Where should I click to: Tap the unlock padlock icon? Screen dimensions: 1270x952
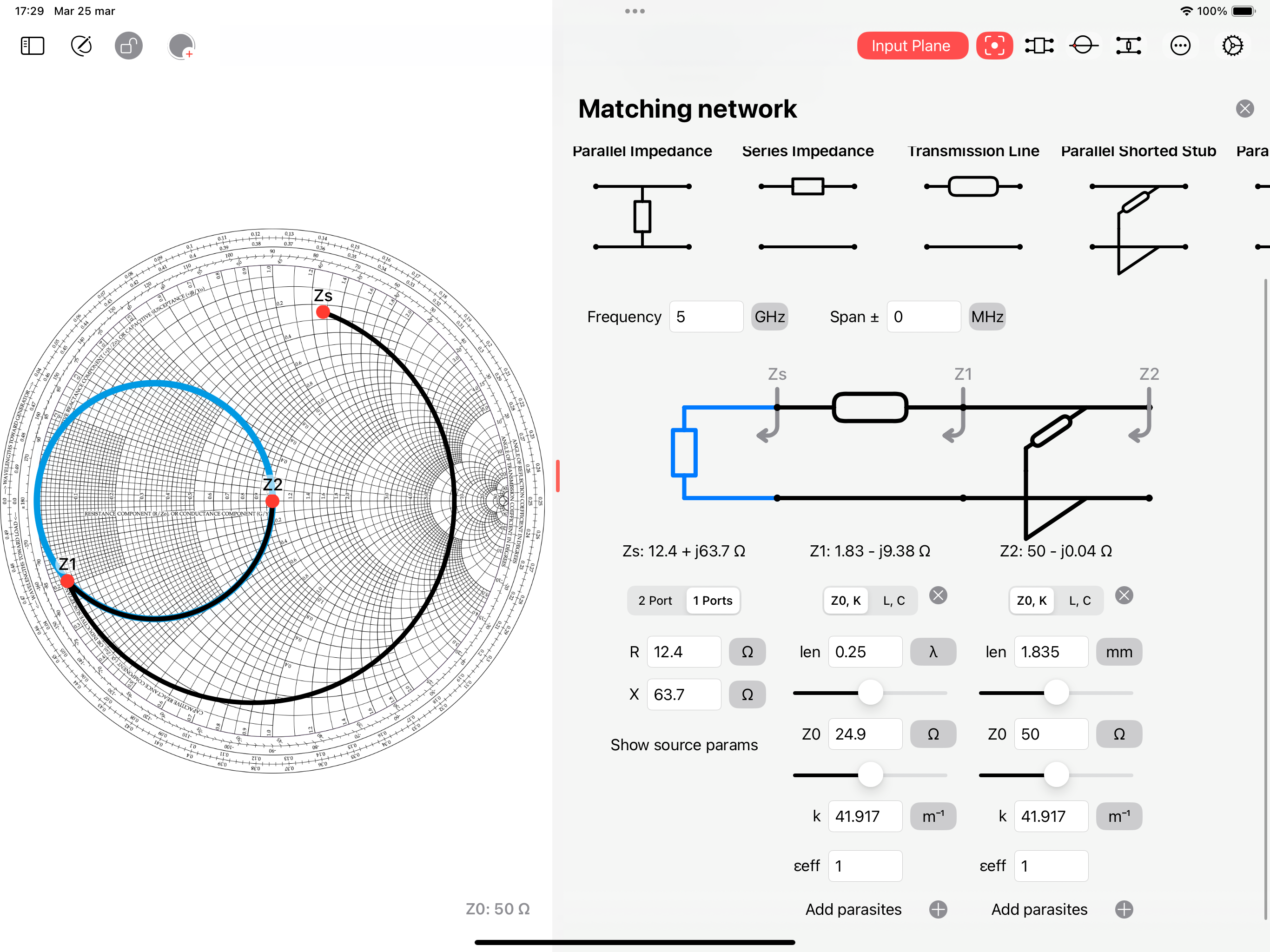[x=129, y=46]
